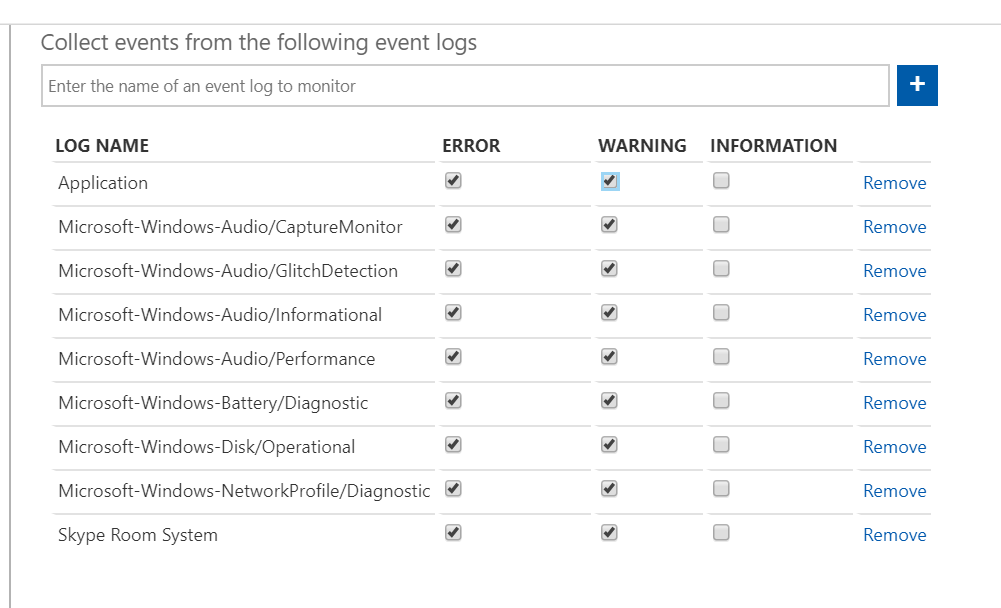Uncheck Error for Microsoft-Windows-Battery/Diagnostic
This screenshot has height=608, width=1001.
coord(453,401)
